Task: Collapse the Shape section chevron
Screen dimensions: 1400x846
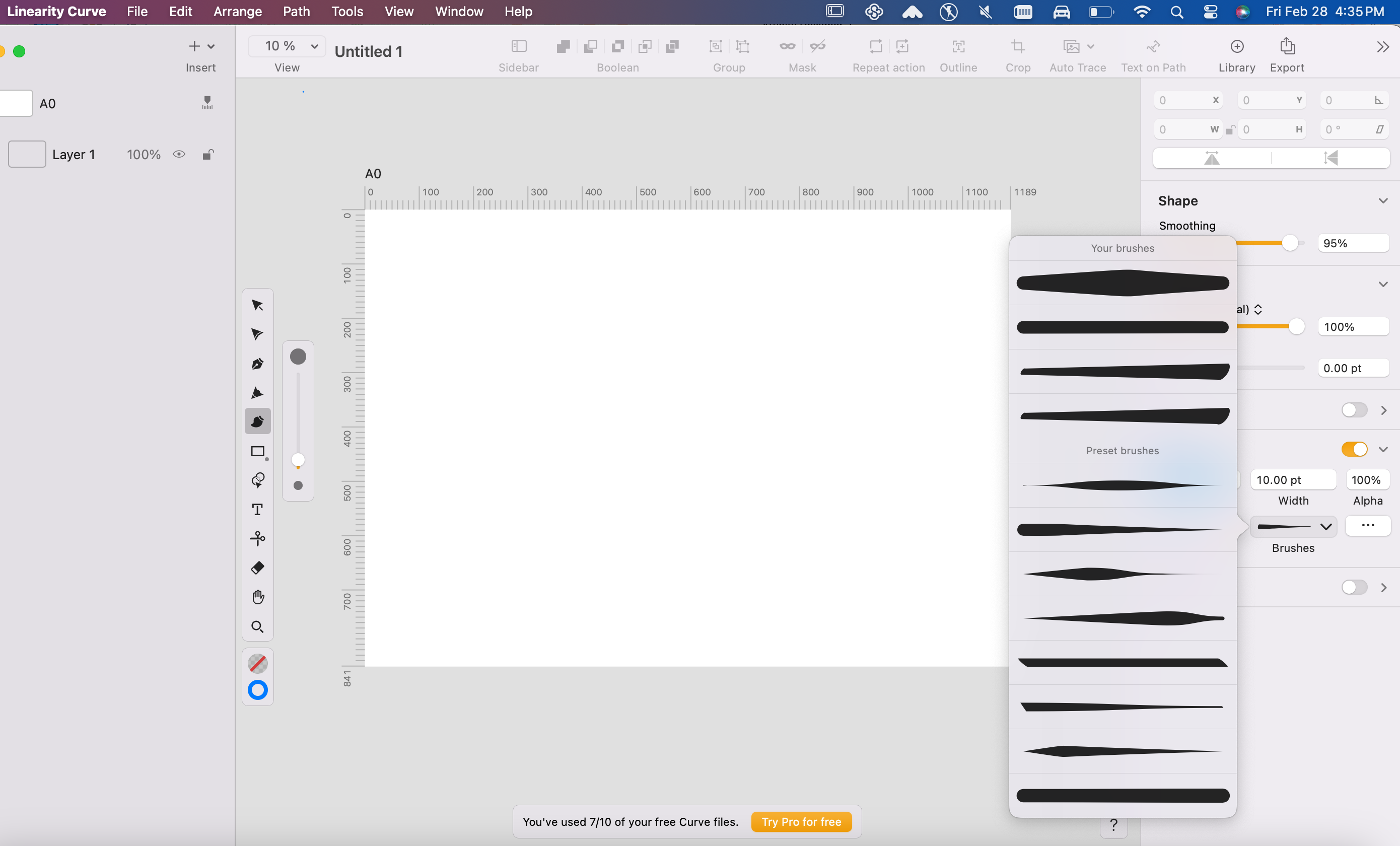Action: coord(1383,201)
